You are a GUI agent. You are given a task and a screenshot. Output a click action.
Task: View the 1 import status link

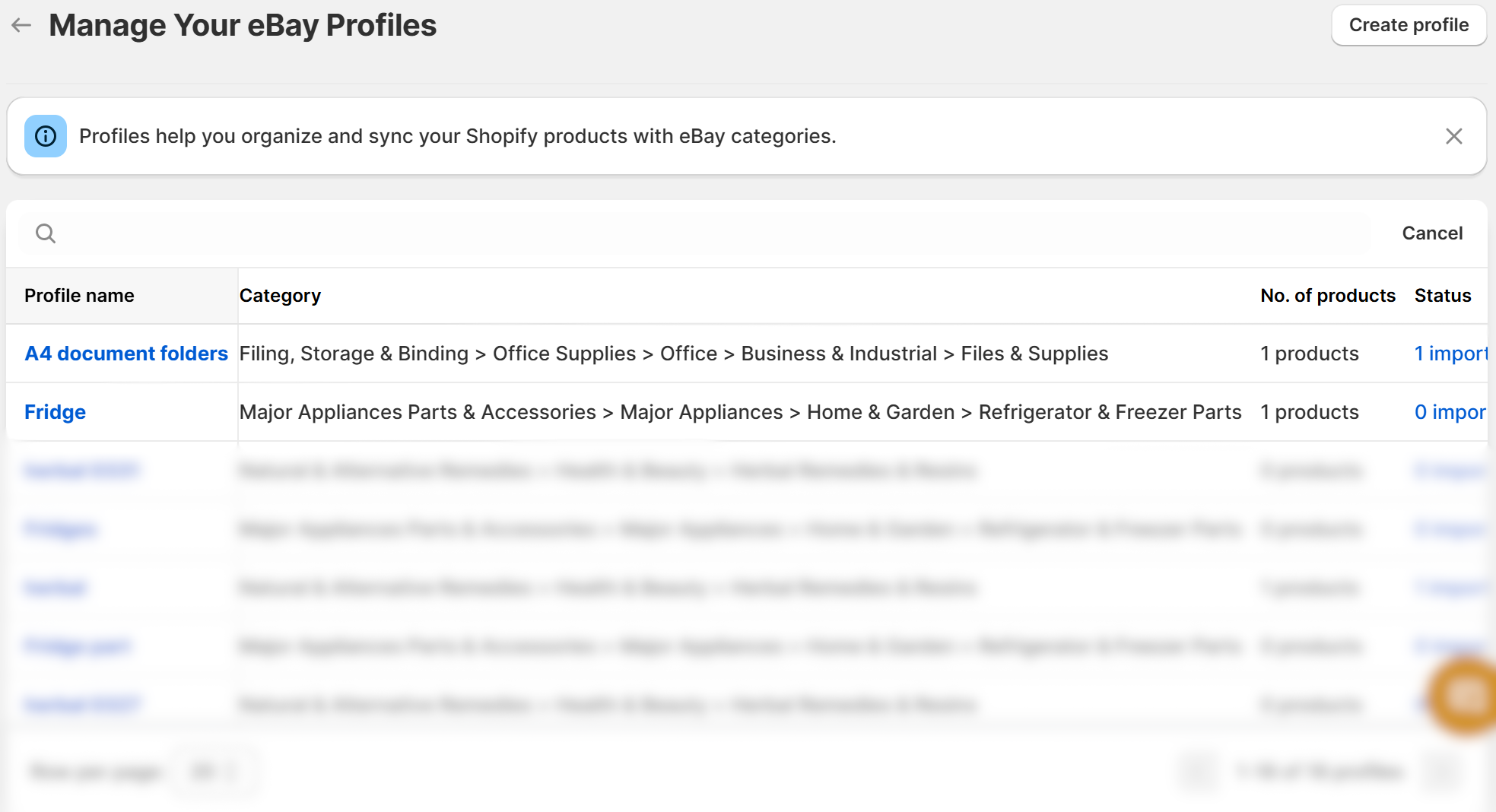(x=1450, y=354)
